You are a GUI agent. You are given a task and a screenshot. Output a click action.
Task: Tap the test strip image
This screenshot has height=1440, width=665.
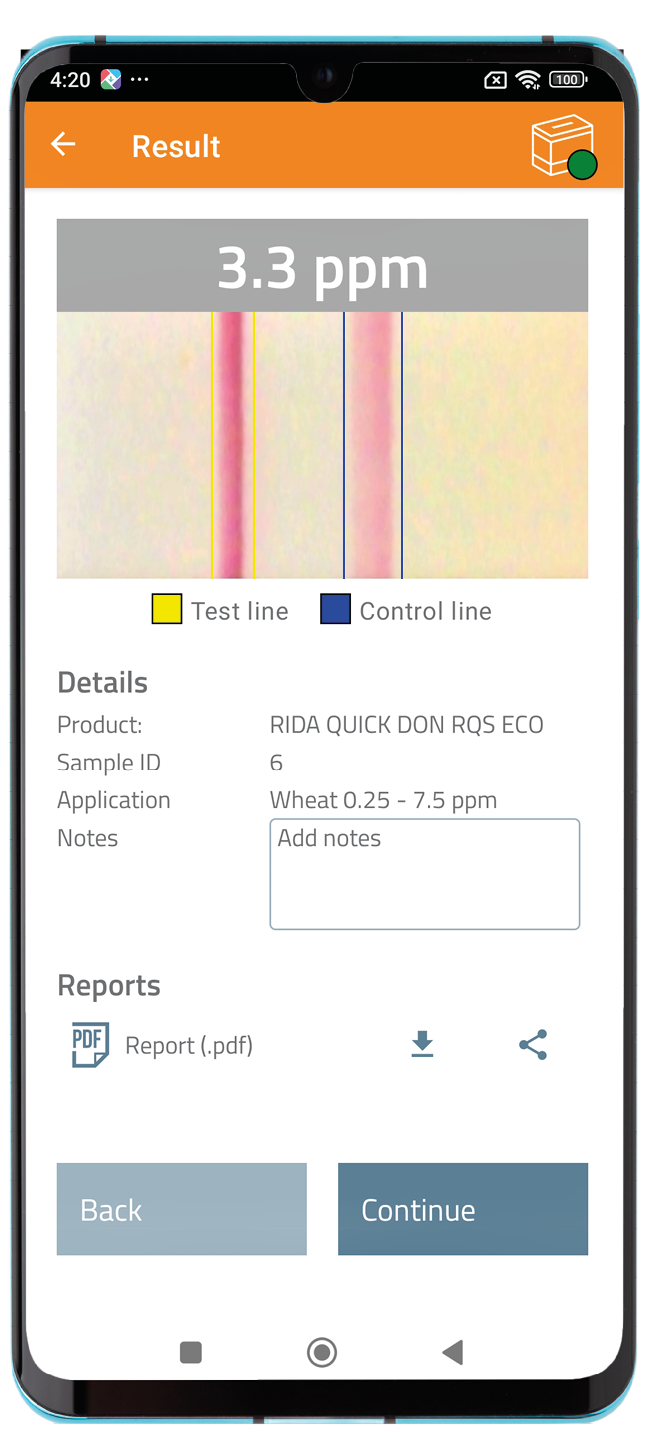(322, 445)
